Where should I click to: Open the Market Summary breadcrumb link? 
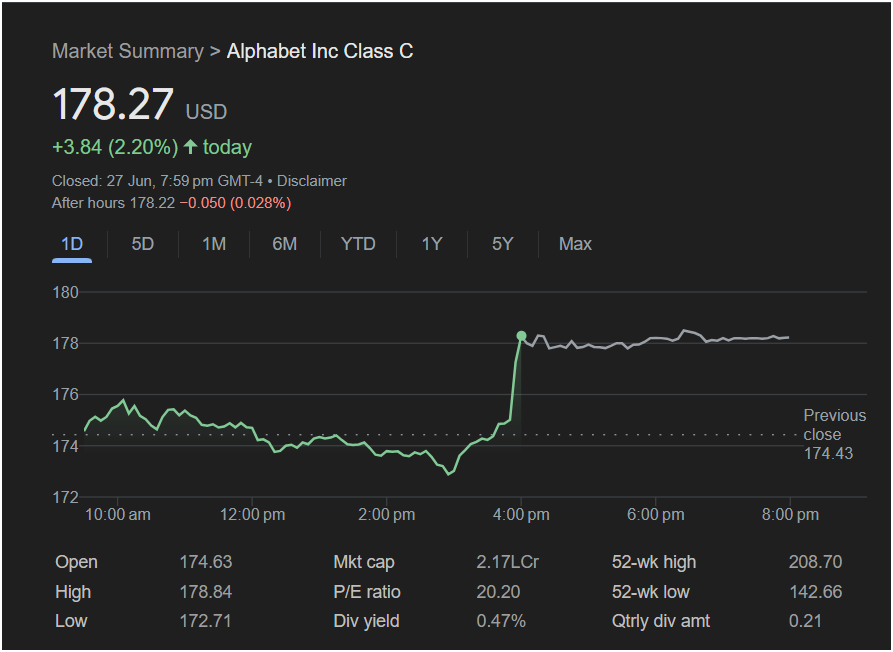pos(128,51)
